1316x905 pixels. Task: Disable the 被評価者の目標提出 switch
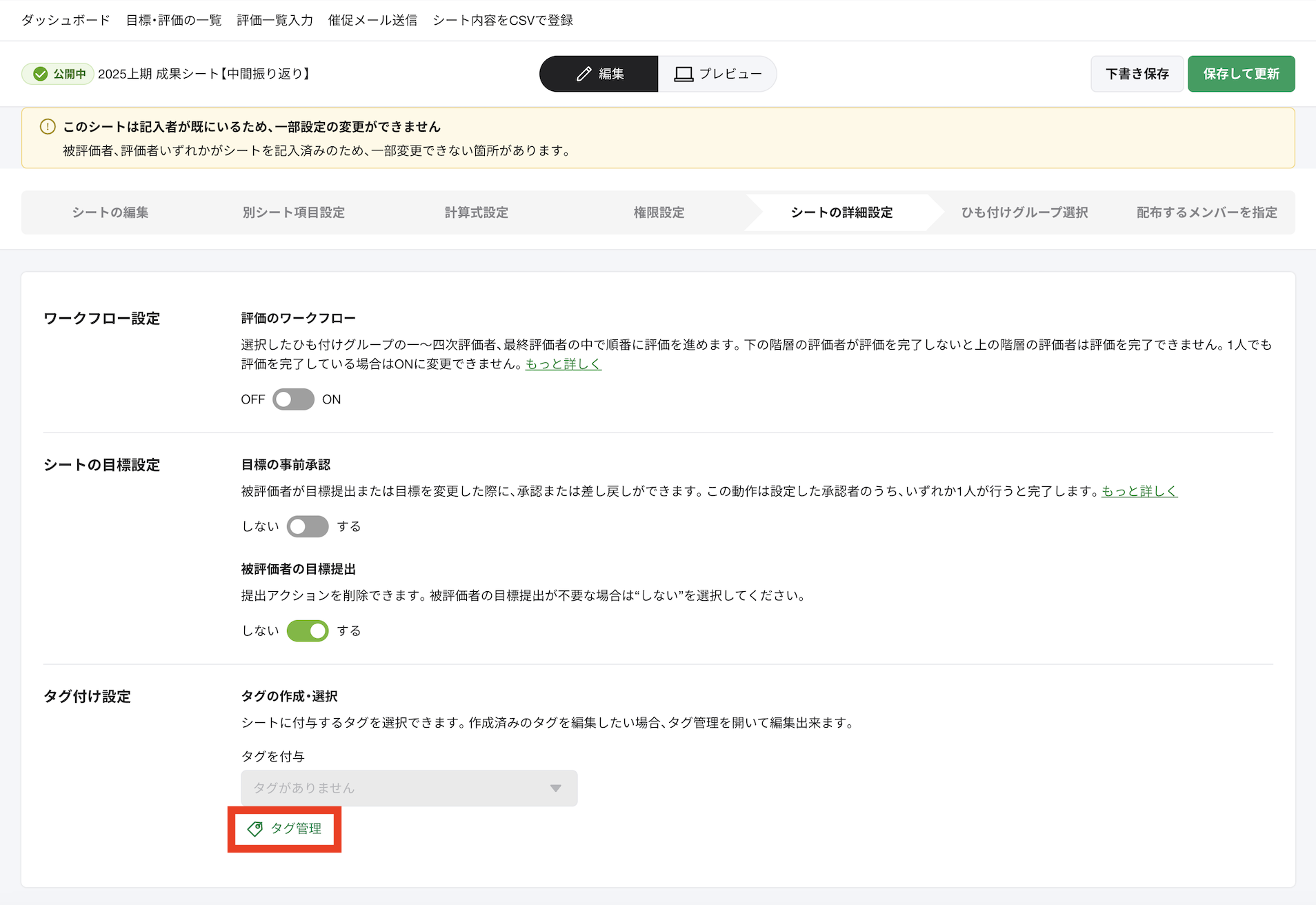pyautogui.click(x=308, y=630)
